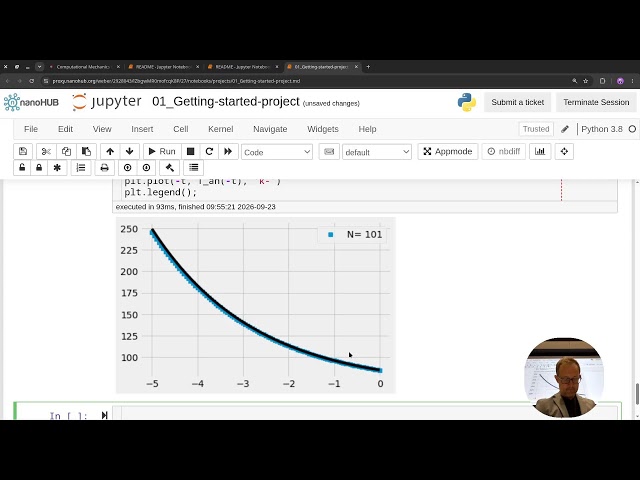The image size is (640, 480).
Task: Open the Navigate menu
Action: point(270,129)
